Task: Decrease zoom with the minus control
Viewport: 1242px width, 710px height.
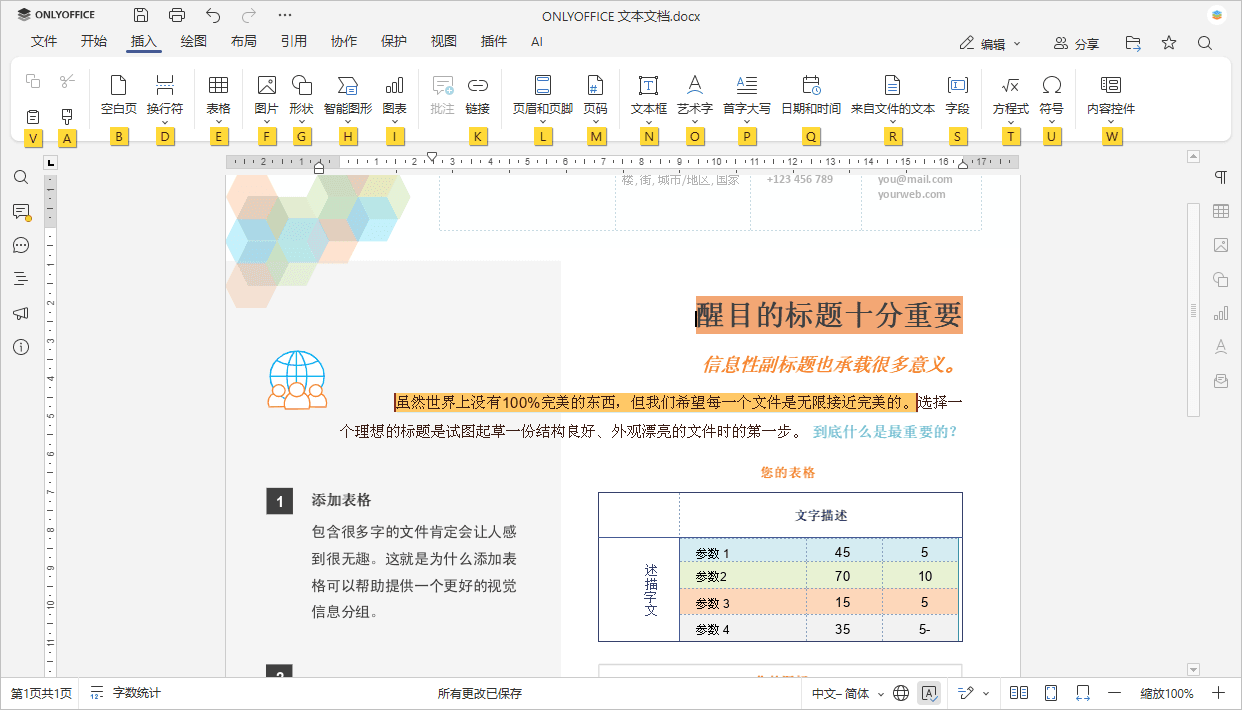Action: coord(1113,692)
